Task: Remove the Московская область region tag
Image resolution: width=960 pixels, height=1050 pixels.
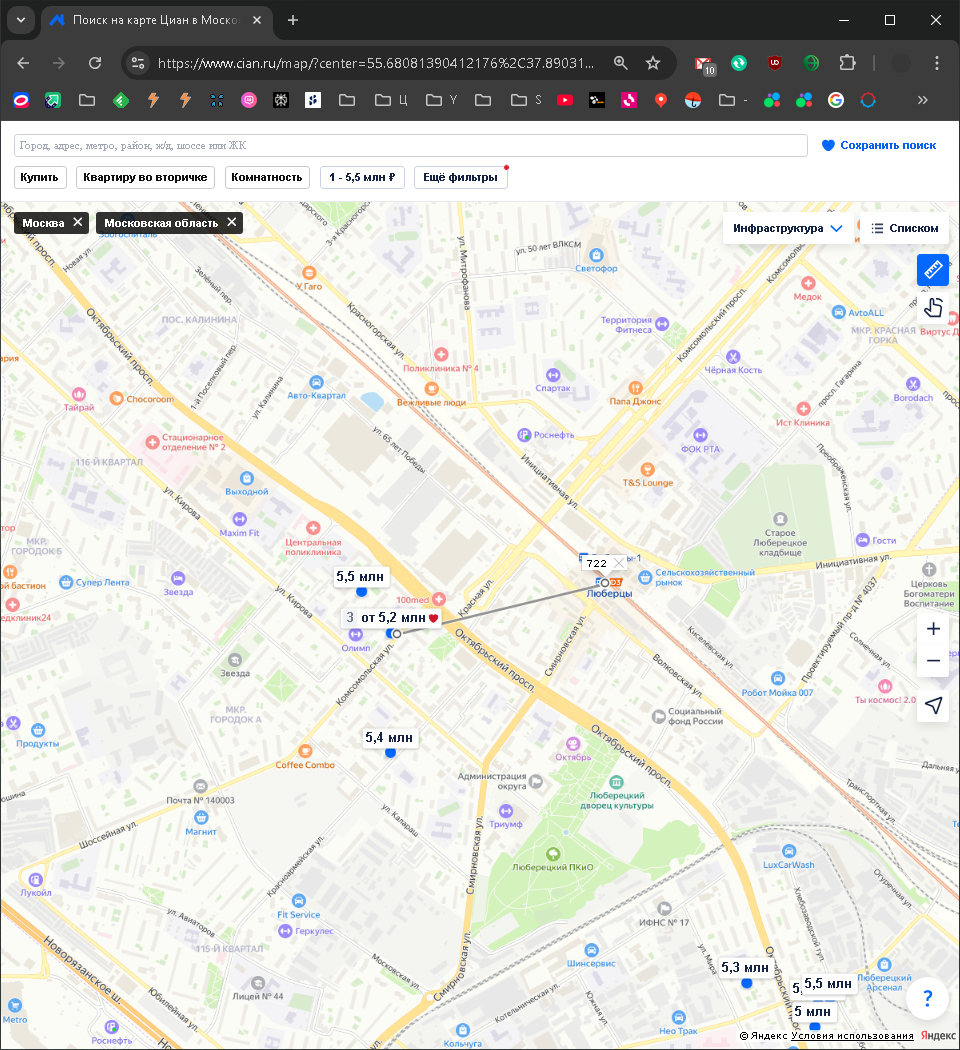Action: (232, 222)
